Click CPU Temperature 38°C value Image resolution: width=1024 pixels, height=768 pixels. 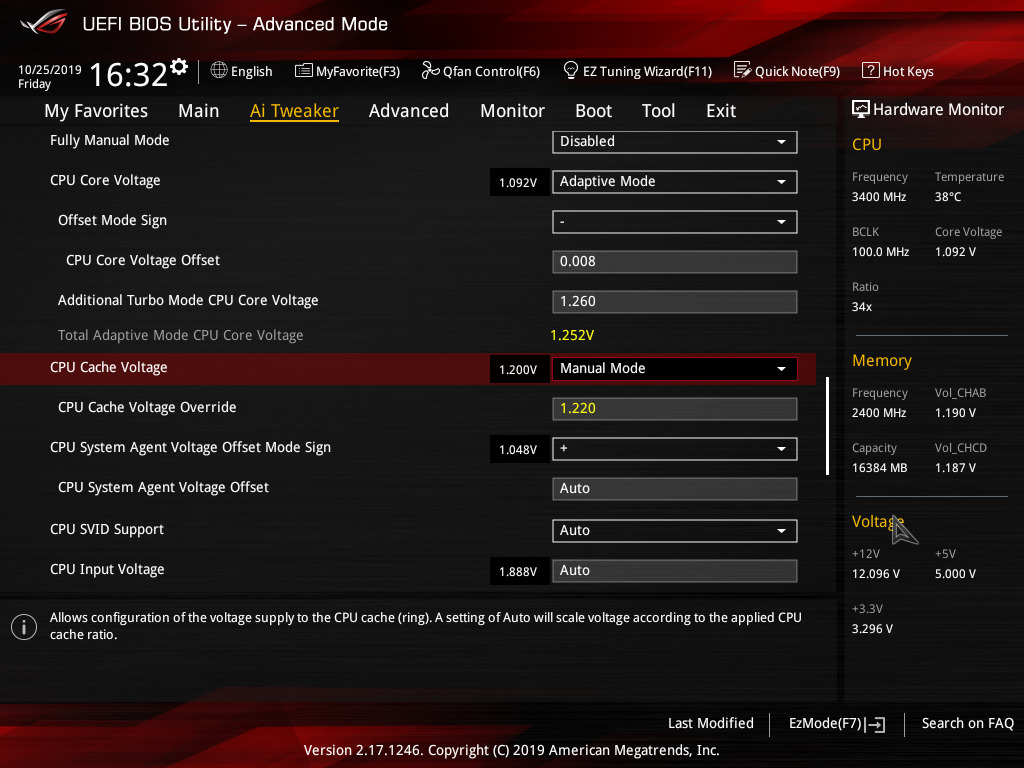[x=948, y=197]
